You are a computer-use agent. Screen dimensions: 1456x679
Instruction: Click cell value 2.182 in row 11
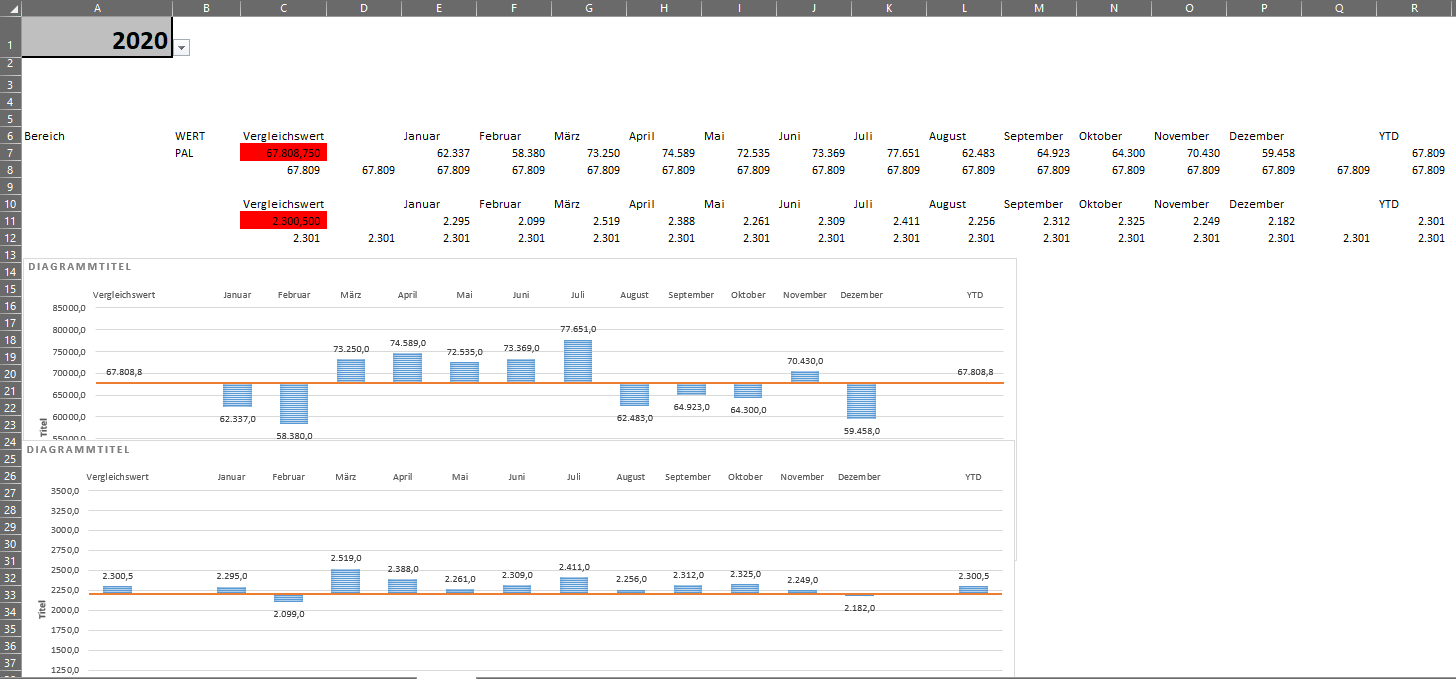click(1281, 221)
